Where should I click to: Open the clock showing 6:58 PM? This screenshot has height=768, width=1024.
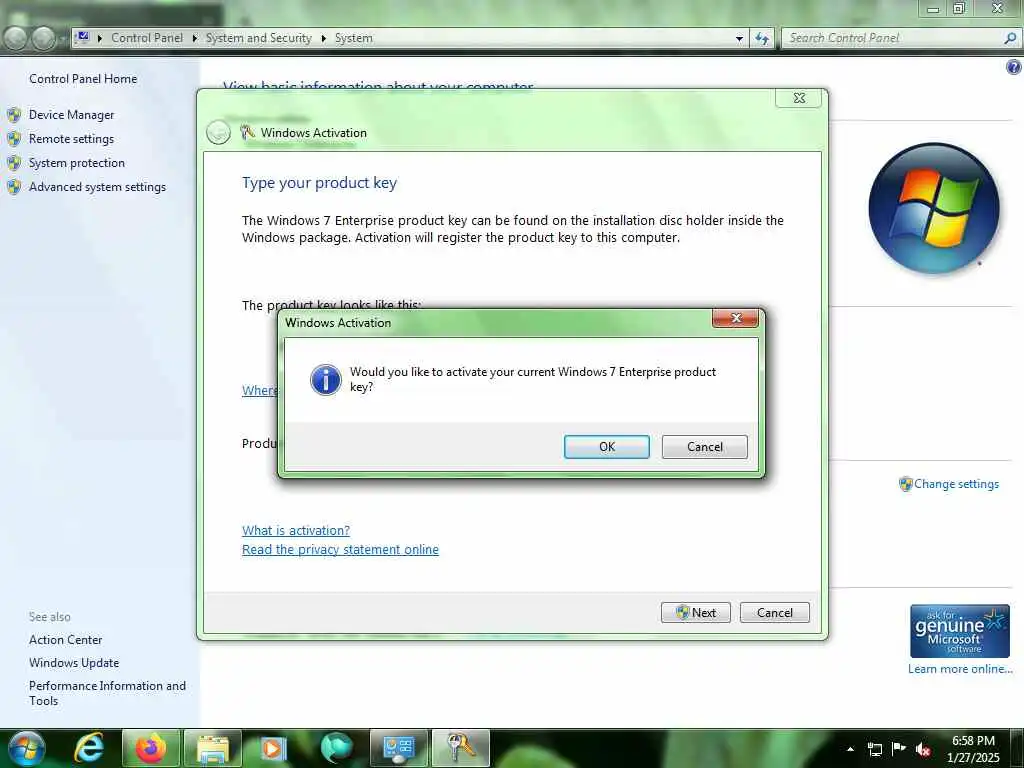click(973, 749)
